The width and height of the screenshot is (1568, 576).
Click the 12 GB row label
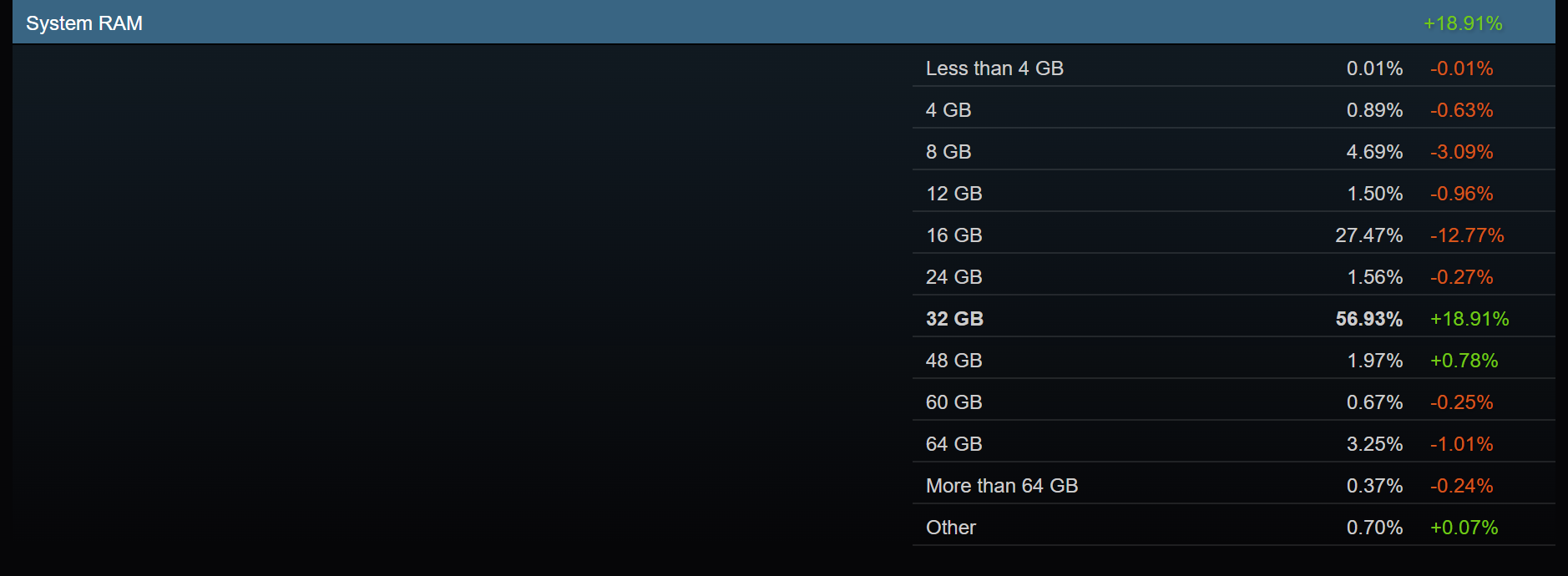coord(953,194)
